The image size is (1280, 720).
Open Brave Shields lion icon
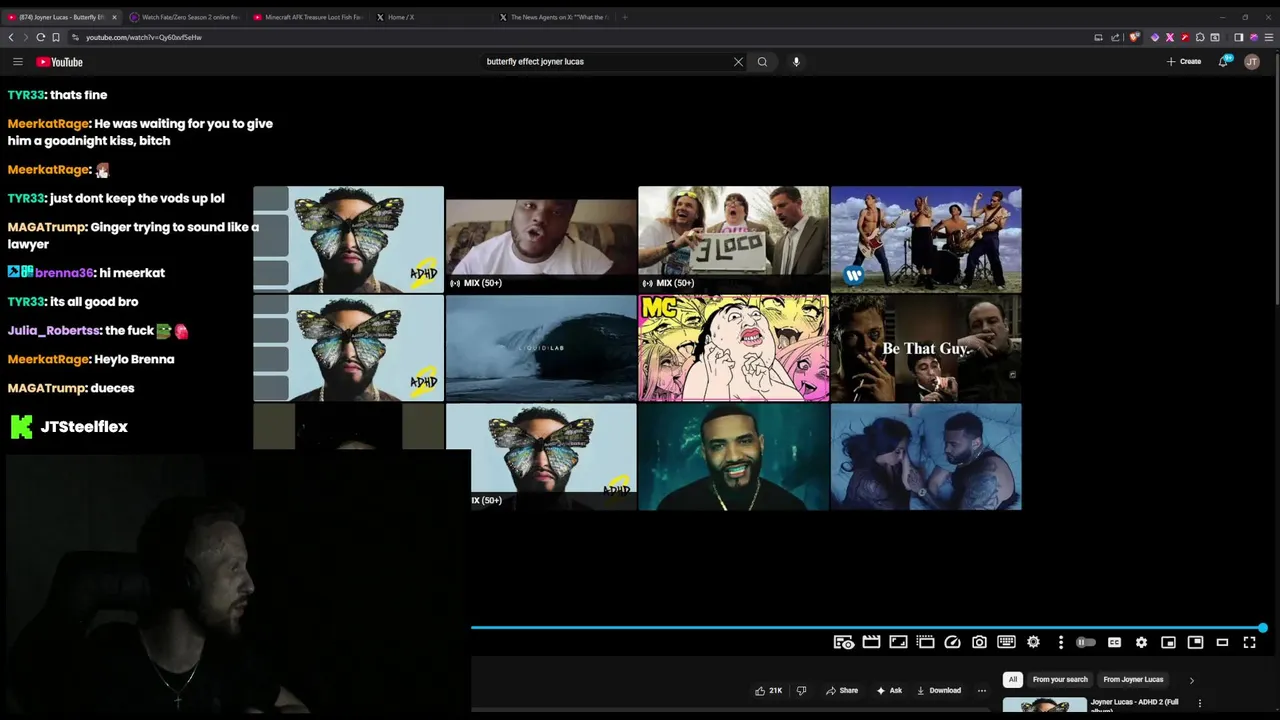click(1134, 37)
